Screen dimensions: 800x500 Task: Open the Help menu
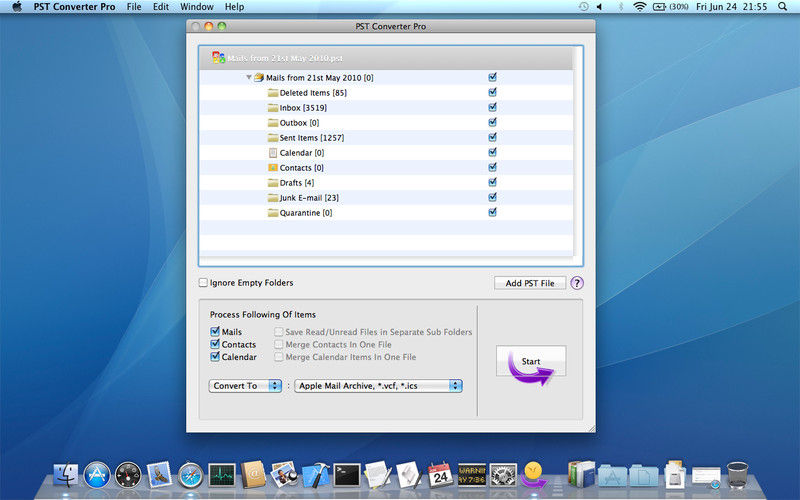point(234,7)
